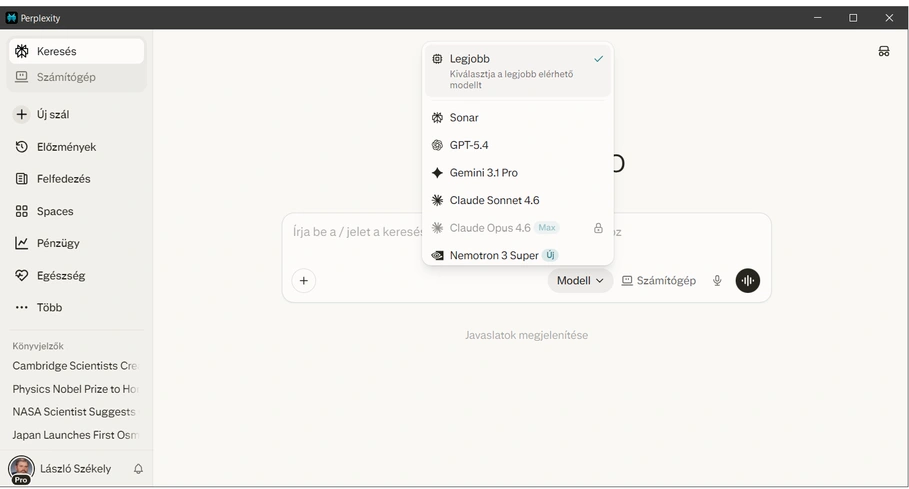
Task: Click the GPT-5.4 OpenAI logo icon
Action: coord(438,145)
